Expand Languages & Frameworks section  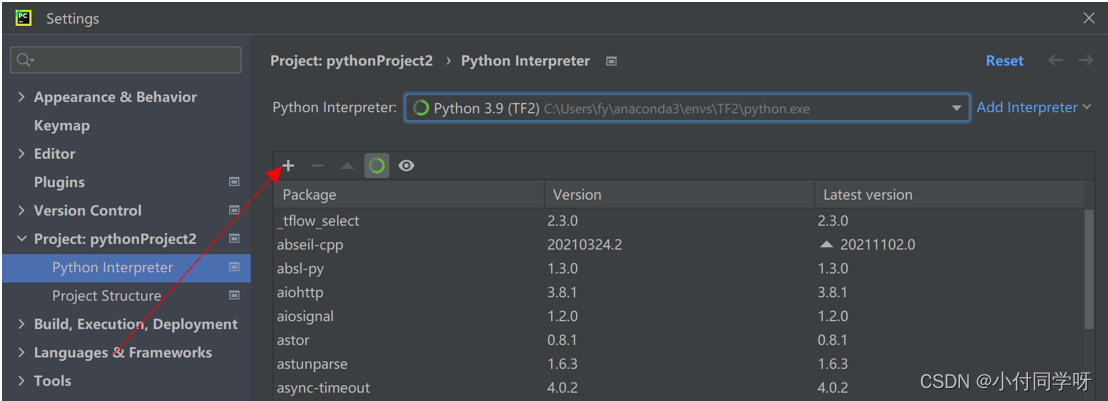point(21,352)
